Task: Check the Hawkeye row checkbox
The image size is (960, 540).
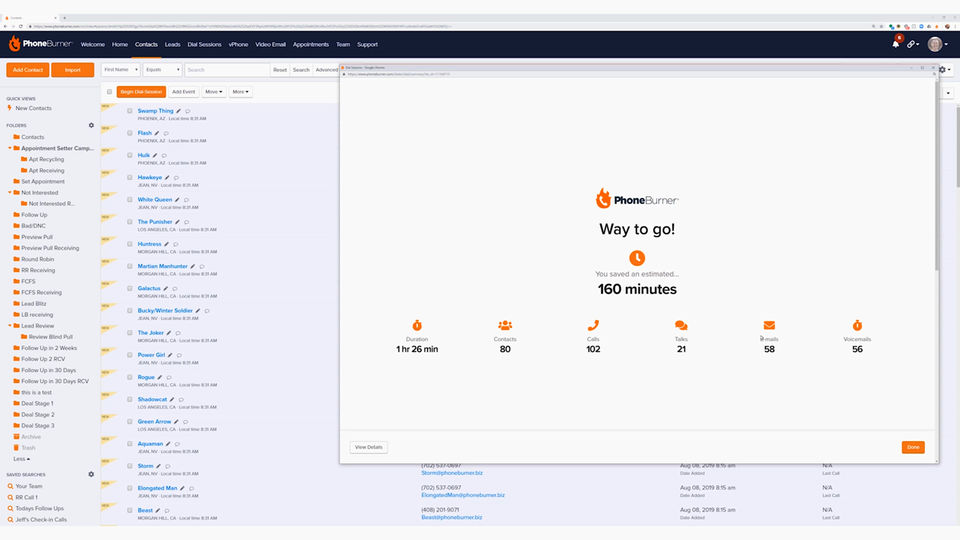Action: [x=130, y=178]
